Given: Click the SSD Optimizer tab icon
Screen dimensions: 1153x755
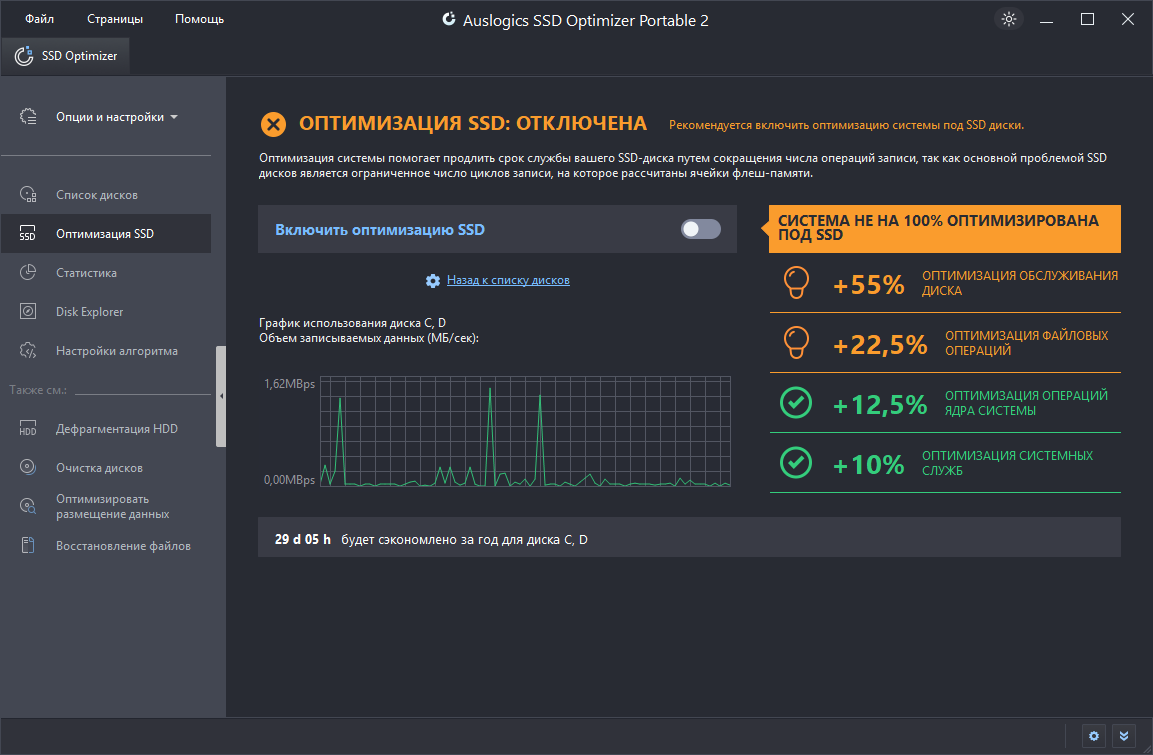Looking at the screenshot, I should point(24,56).
